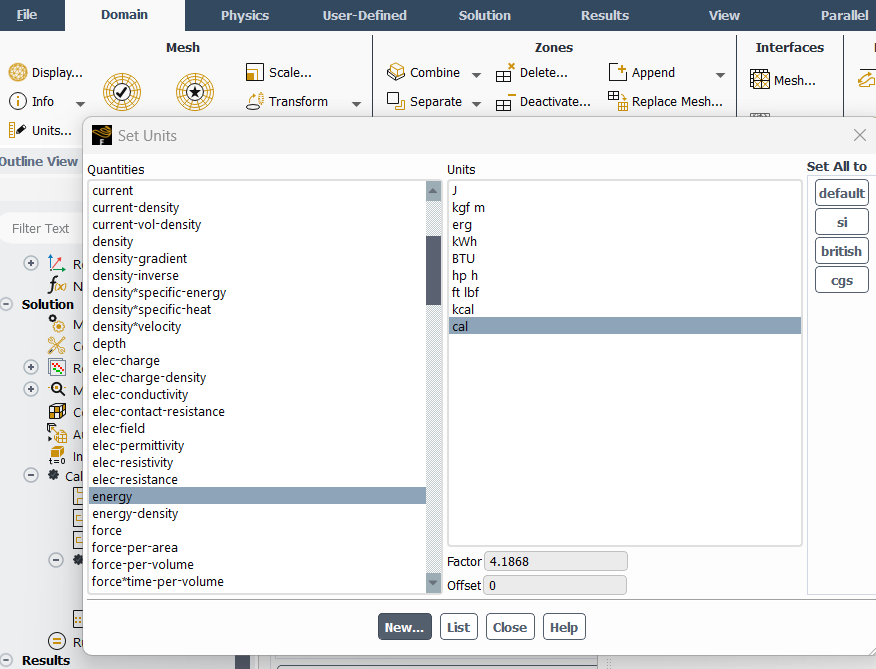Select the Reference Frames axes icon in outline
Image resolution: width=876 pixels, height=669 pixels.
pos(56,263)
